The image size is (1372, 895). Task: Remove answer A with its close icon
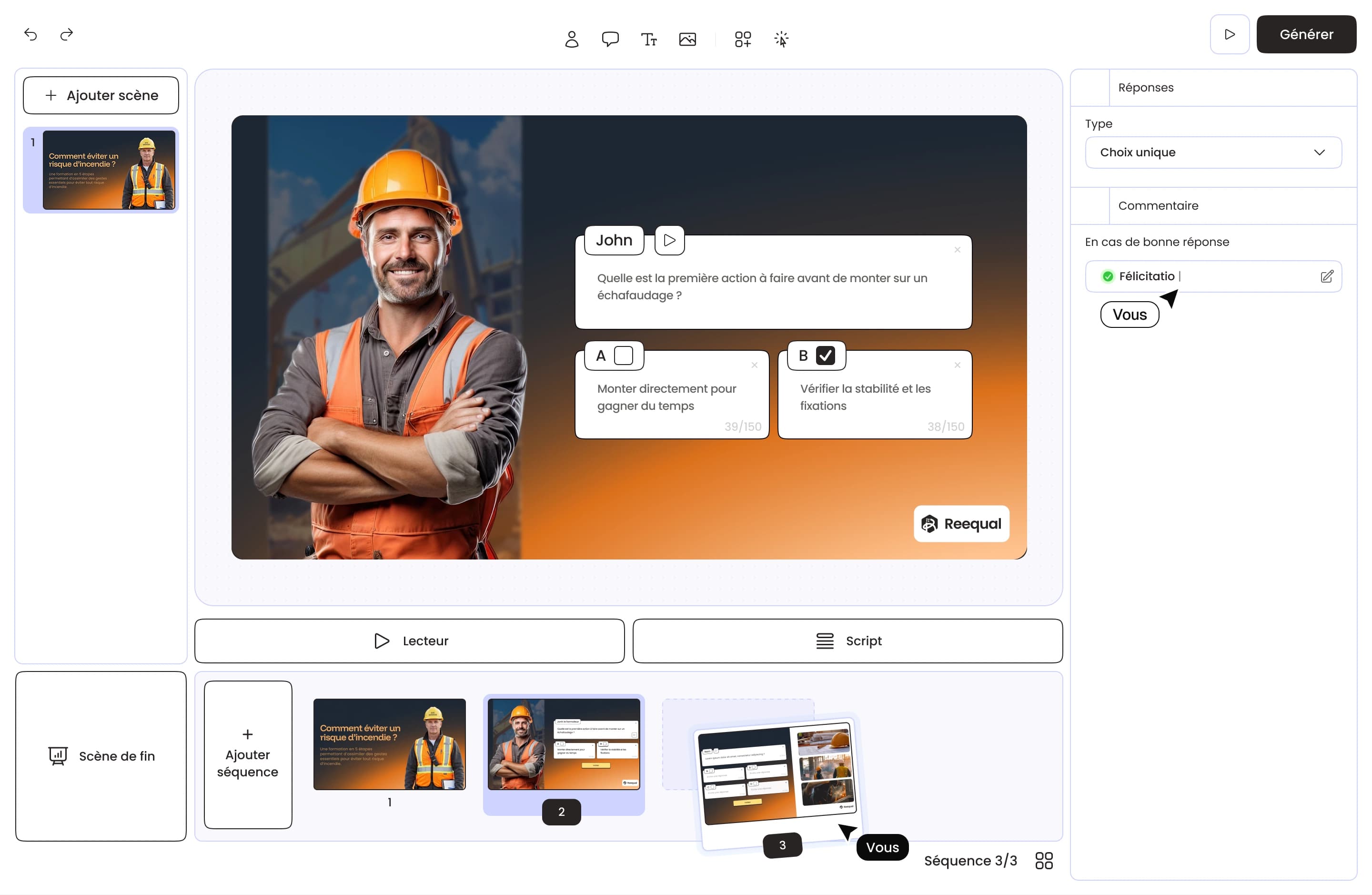pyautogui.click(x=754, y=365)
